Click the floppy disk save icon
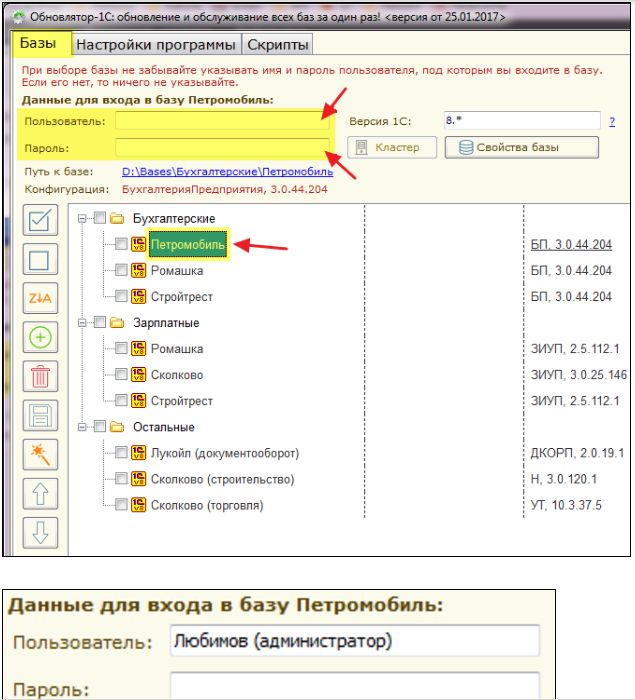635x700 pixels. pyautogui.click(x=40, y=415)
